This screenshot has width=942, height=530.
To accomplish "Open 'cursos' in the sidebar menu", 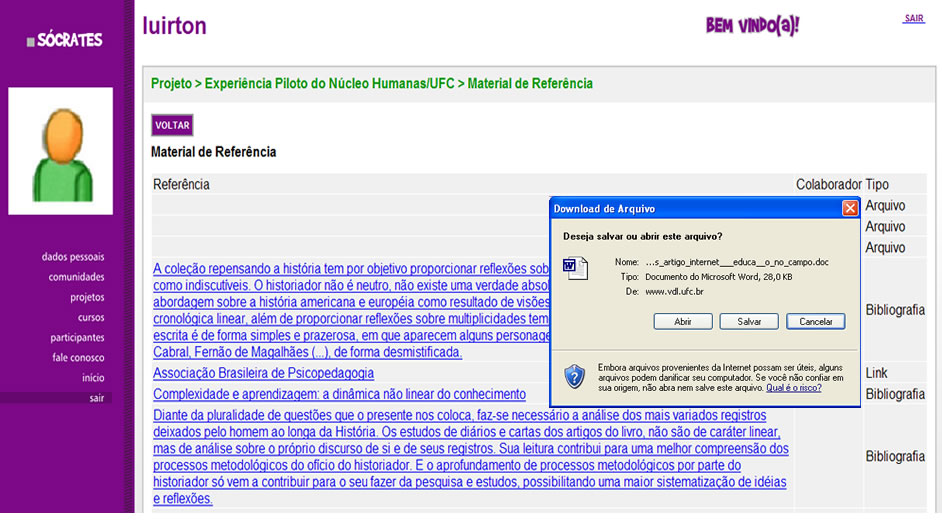I will [91, 317].
